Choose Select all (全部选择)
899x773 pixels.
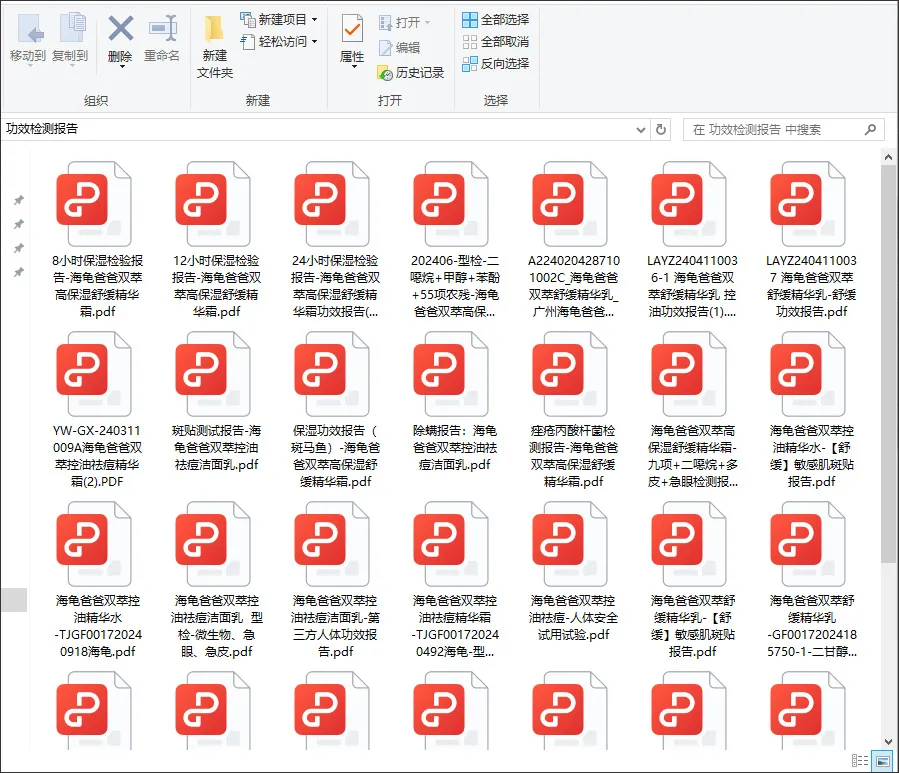pyautogui.click(x=495, y=19)
